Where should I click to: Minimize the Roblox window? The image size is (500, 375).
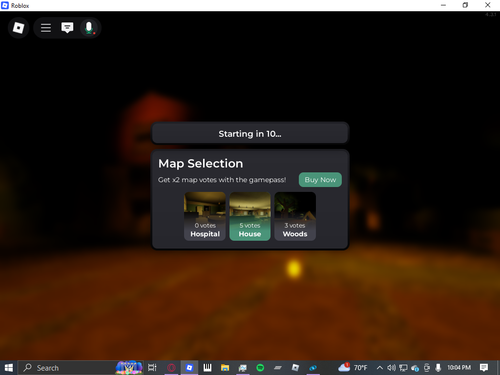(x=443, y=5)
